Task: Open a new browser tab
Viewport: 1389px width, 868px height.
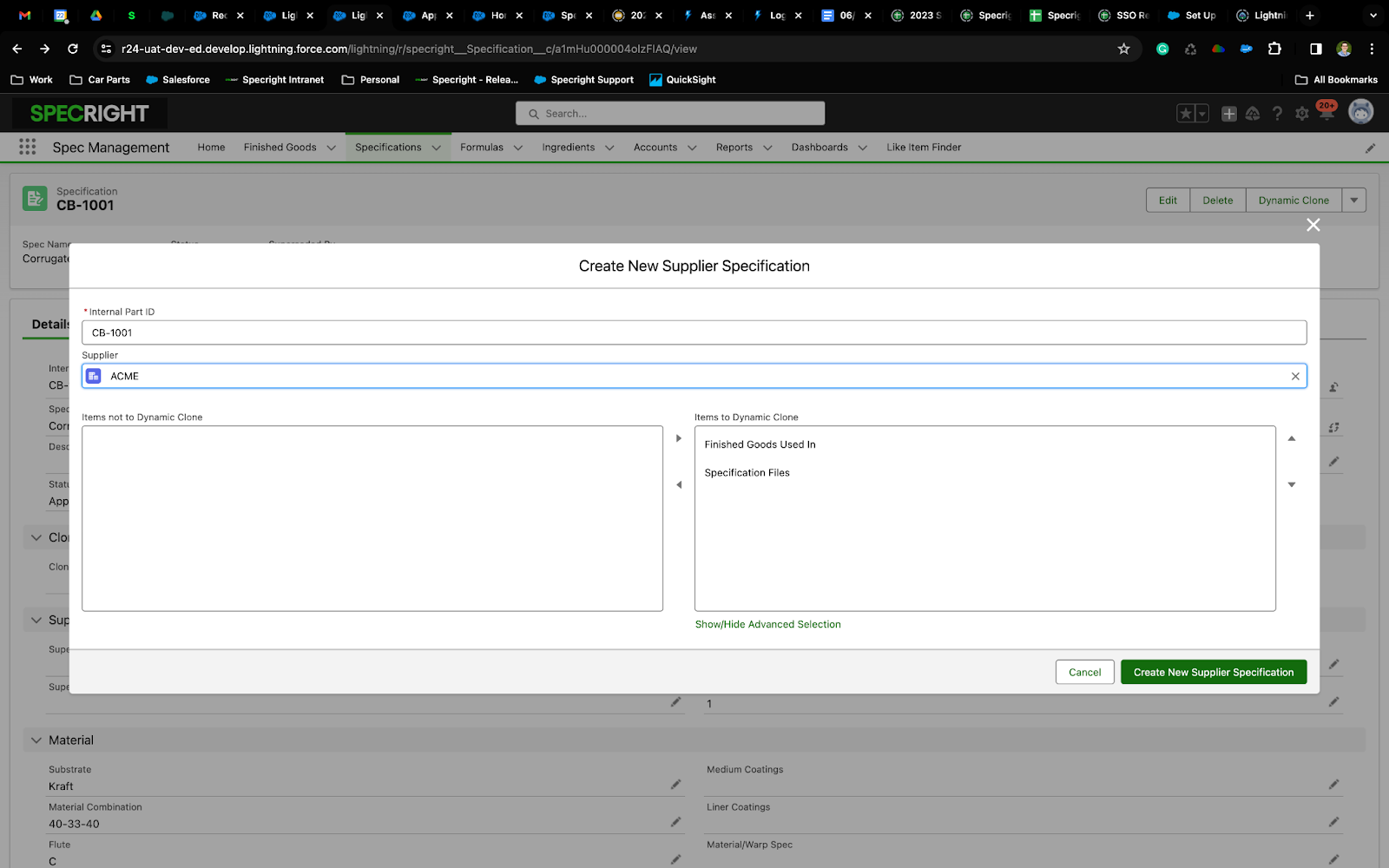Action: tap(1310, 16)
